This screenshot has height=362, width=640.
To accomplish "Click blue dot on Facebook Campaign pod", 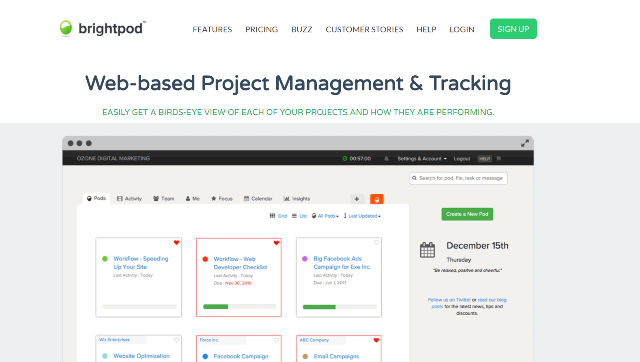I will coord(205,356).
